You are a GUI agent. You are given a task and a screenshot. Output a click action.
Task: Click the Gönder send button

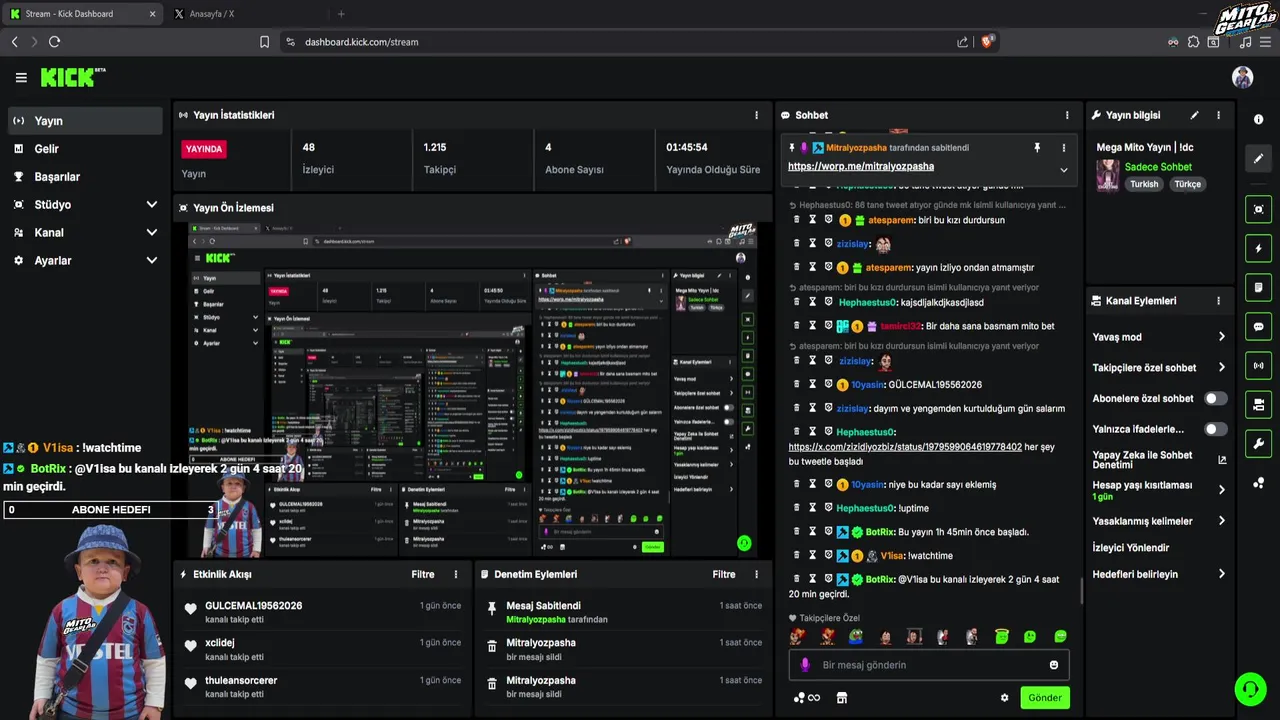pos(1045,698)
